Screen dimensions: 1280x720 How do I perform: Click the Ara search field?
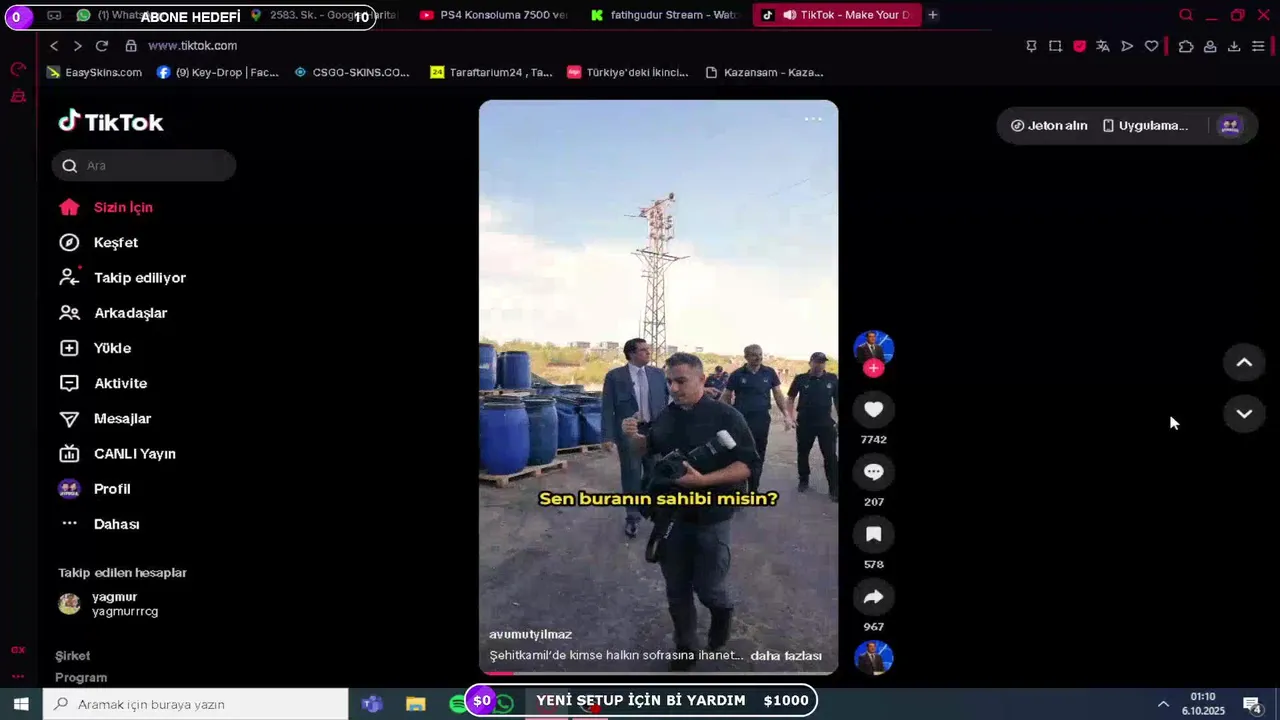pyautogui.click(x=144, y=165)
